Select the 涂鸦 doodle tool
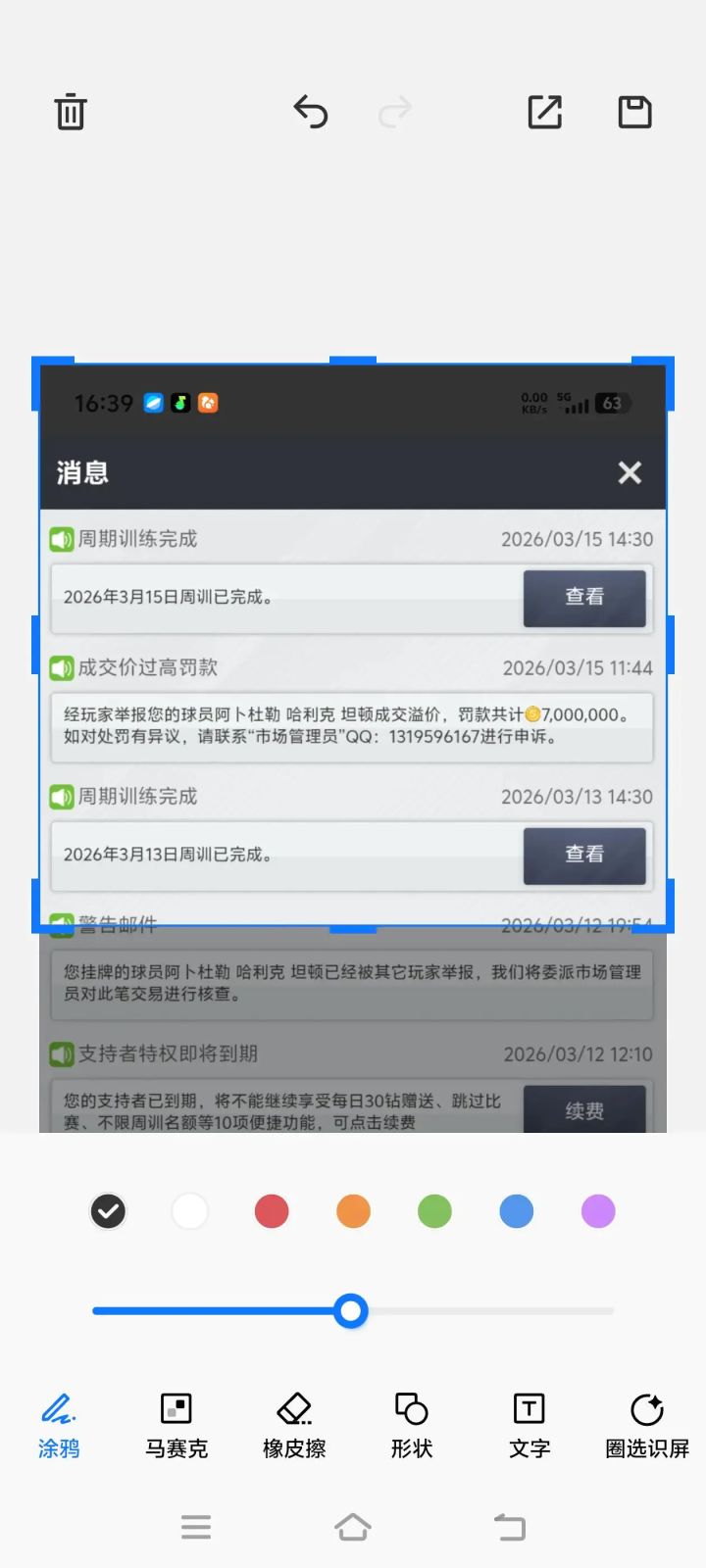706x1568 pixels. click(59, 1426)
